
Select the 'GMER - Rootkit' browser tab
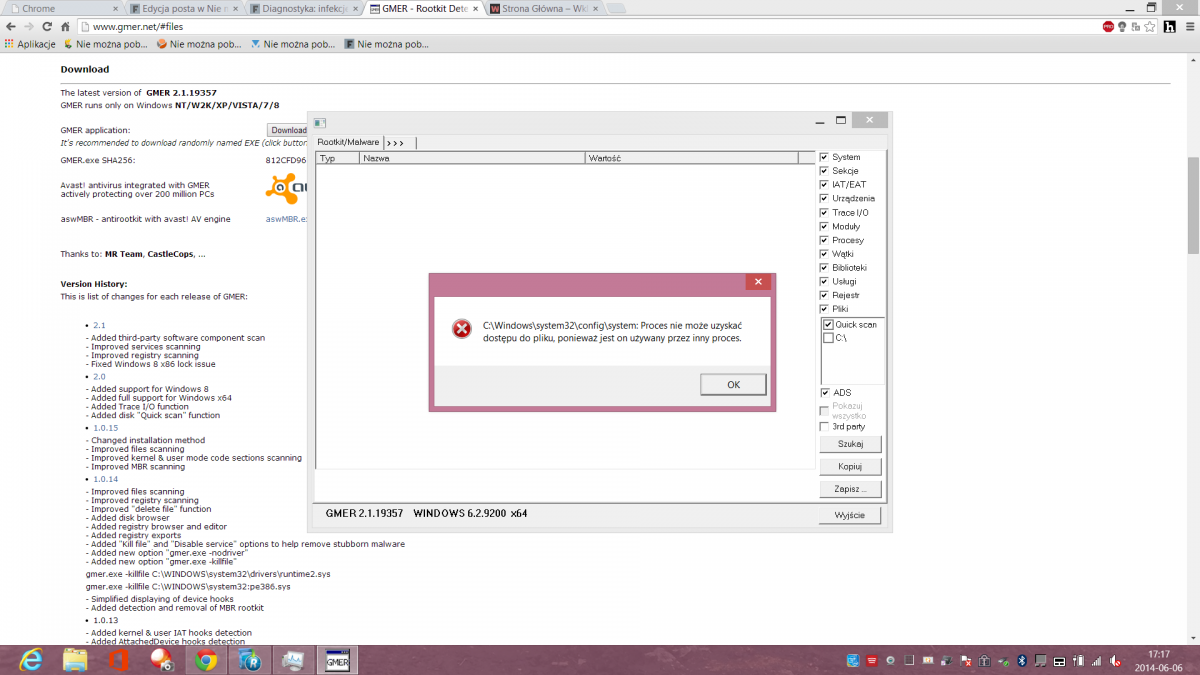(x=424, y=9)
